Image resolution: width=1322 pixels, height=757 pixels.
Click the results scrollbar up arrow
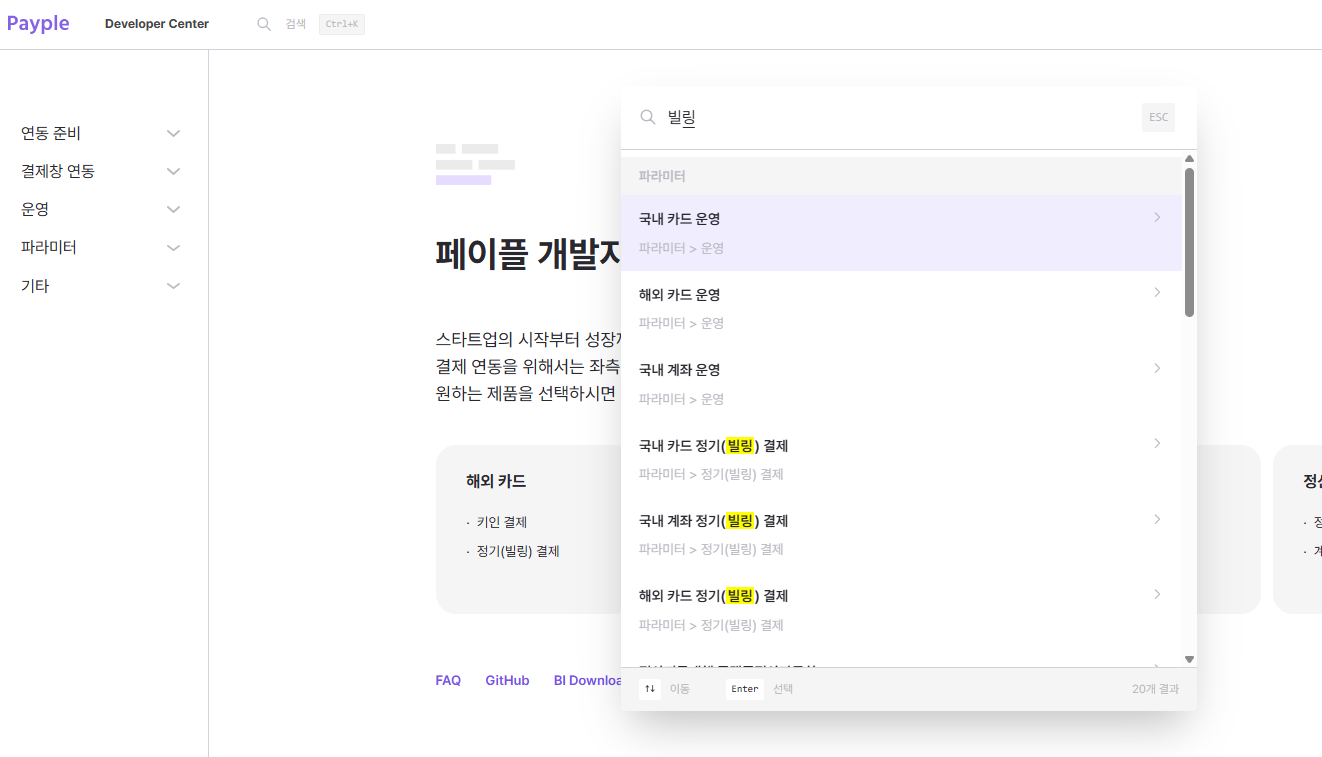click(x=1189, y=158)
